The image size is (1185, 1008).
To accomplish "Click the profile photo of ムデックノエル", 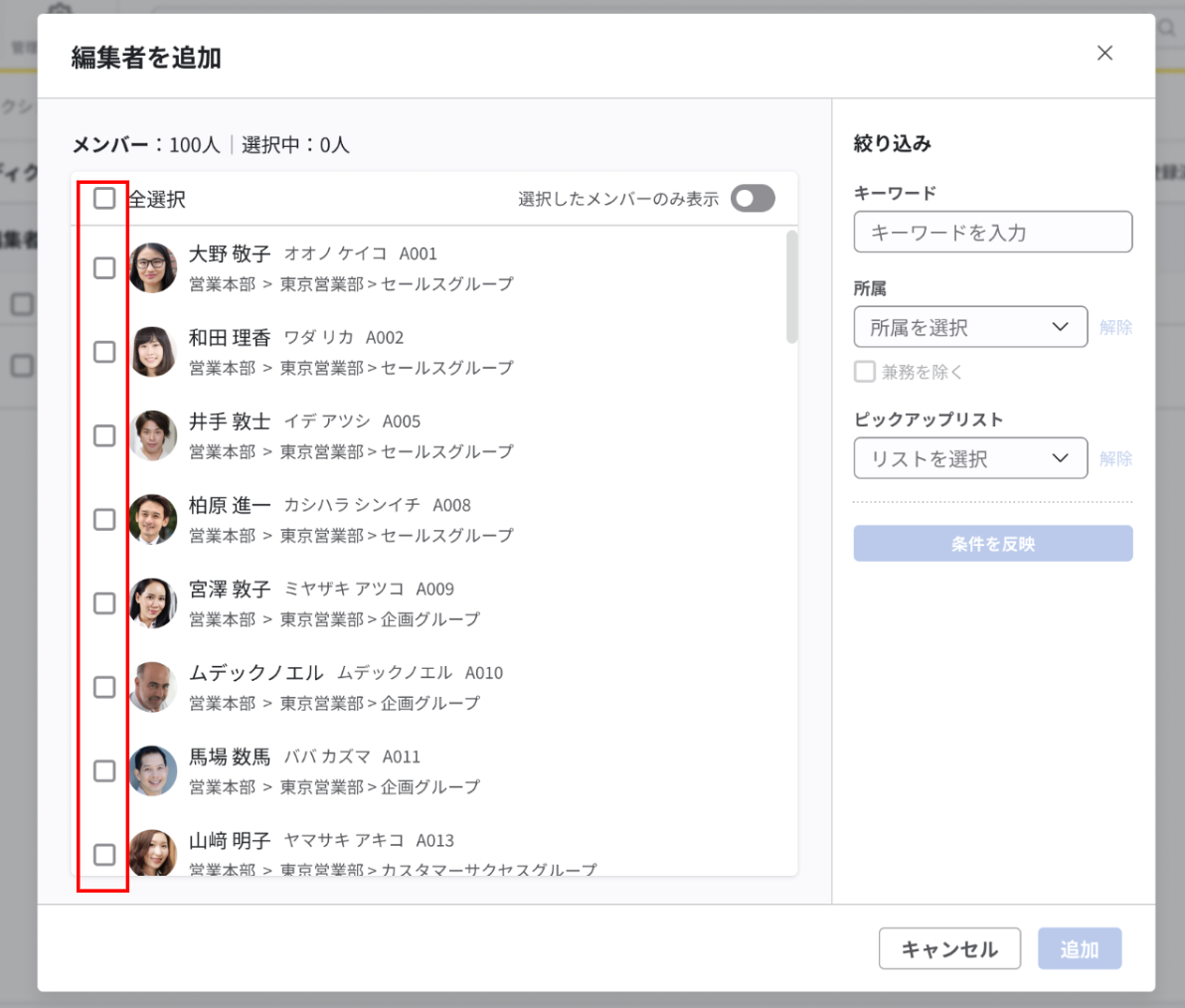I will point(152,686).
